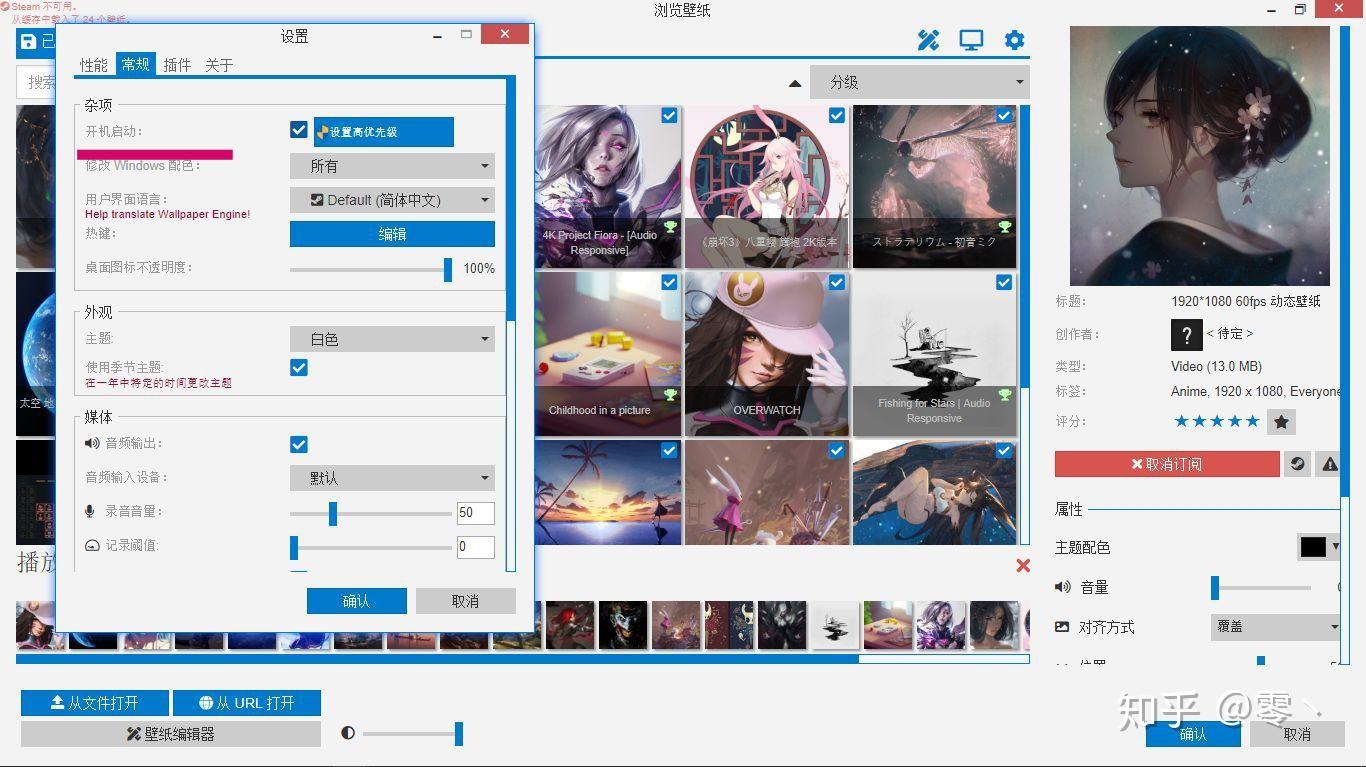Open the 插件 tab of the settings dialog
The image size is (1366, 767).
click(x=176, y=64)
